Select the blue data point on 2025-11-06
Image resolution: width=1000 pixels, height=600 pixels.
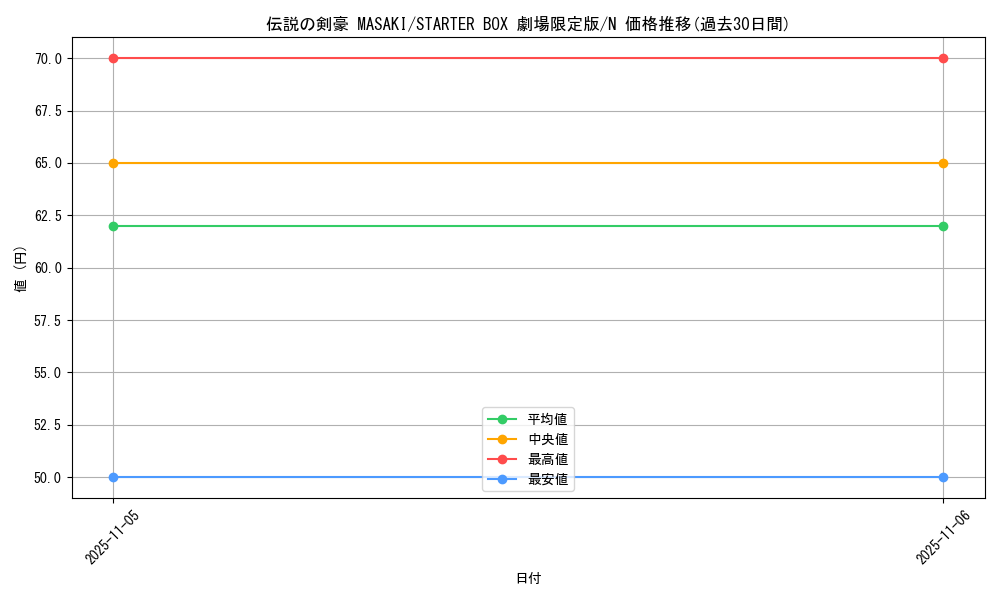click(942, 477)
